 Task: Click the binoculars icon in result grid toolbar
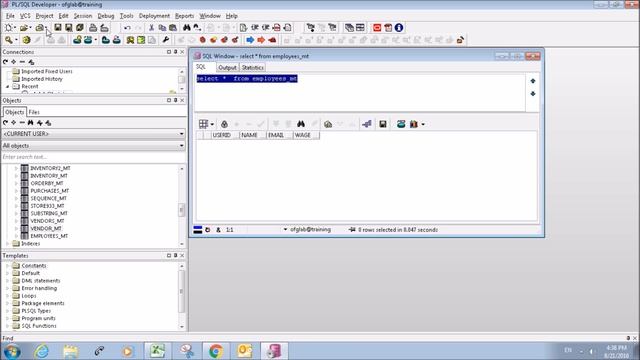(301, 124)
